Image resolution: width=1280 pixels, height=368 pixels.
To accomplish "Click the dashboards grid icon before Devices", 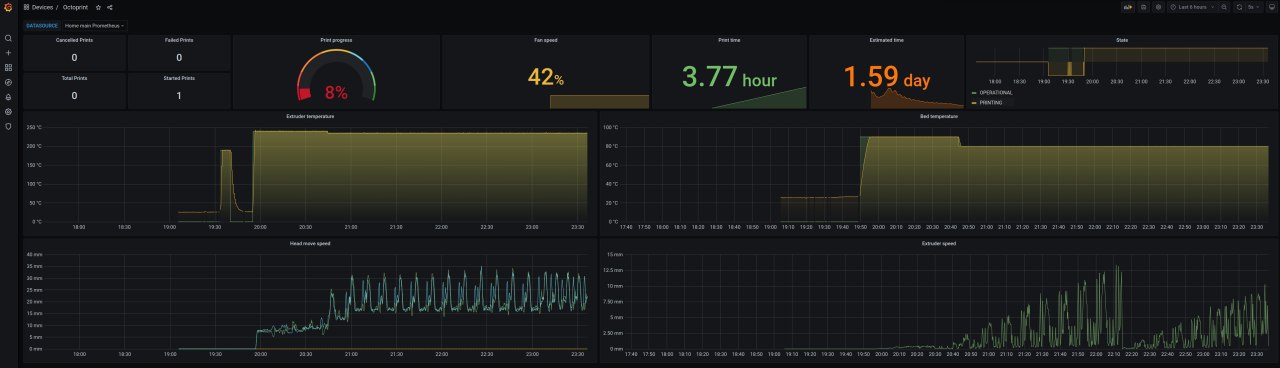I will pyautogui.click(x=26, y=7).
